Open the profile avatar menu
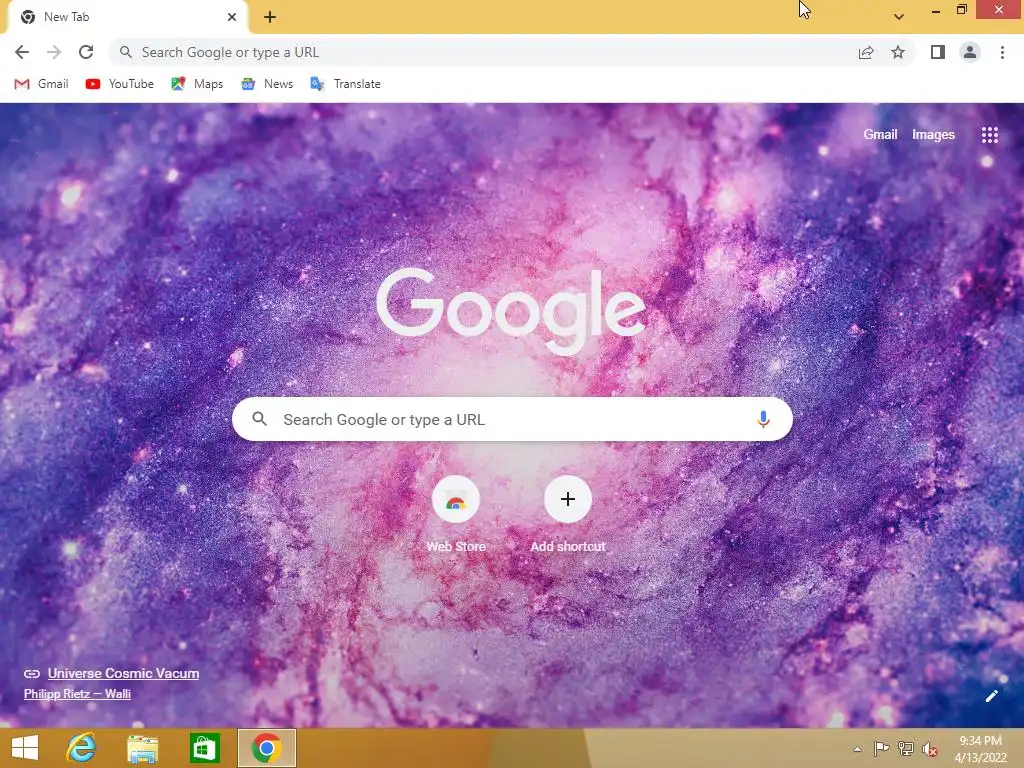This screenshot has width=1024, height=768. (970, 52)
